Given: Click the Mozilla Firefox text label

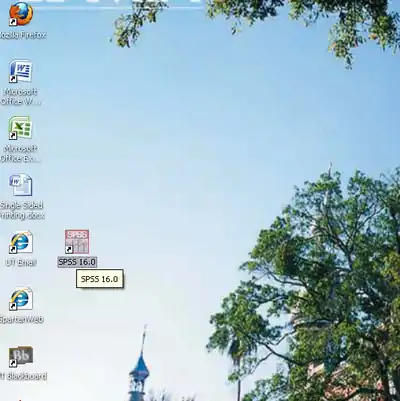Looking at the screenshot, I should [22, 35].
